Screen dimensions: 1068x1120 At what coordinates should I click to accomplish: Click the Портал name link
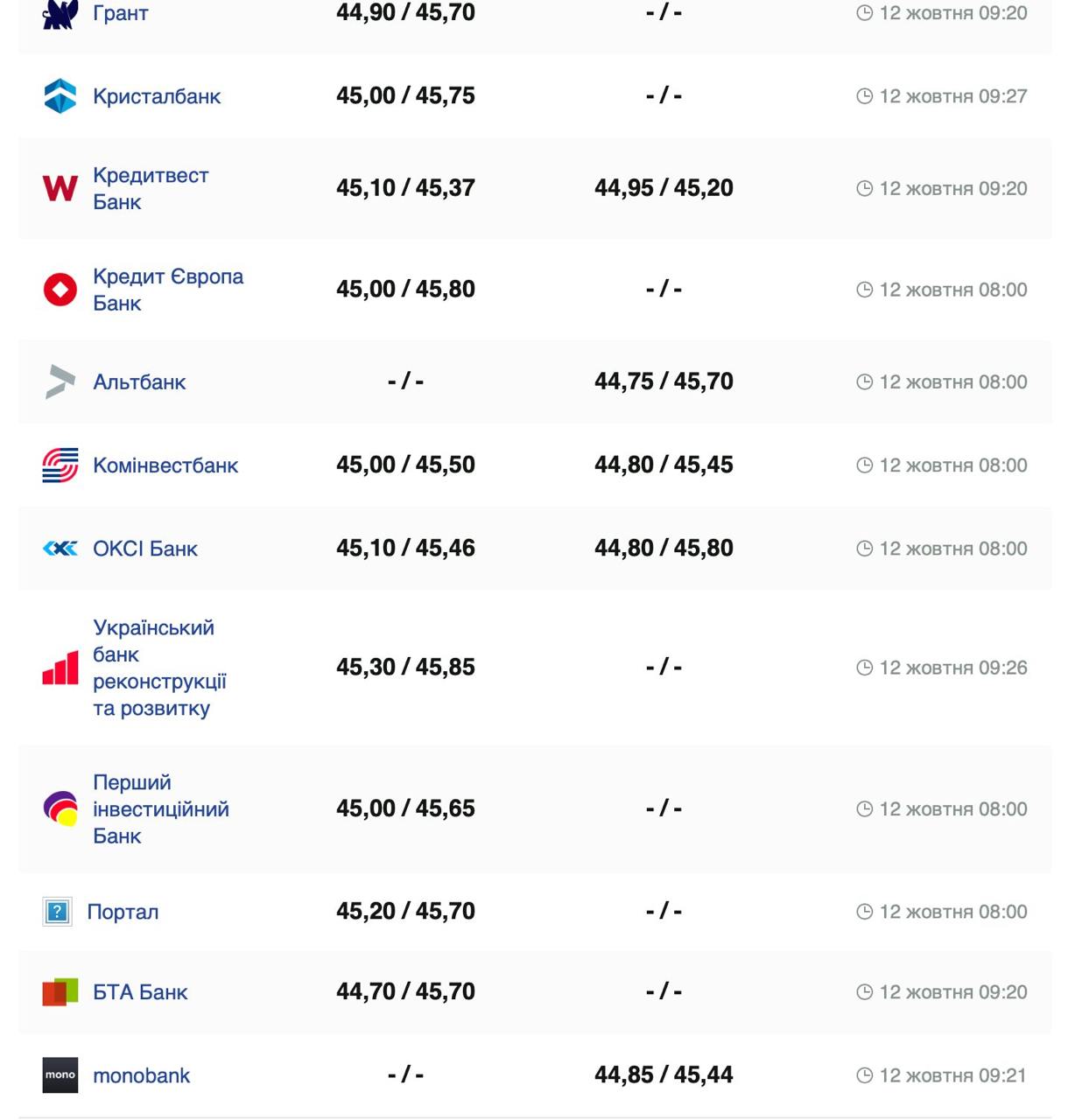[x=123, y=912]
